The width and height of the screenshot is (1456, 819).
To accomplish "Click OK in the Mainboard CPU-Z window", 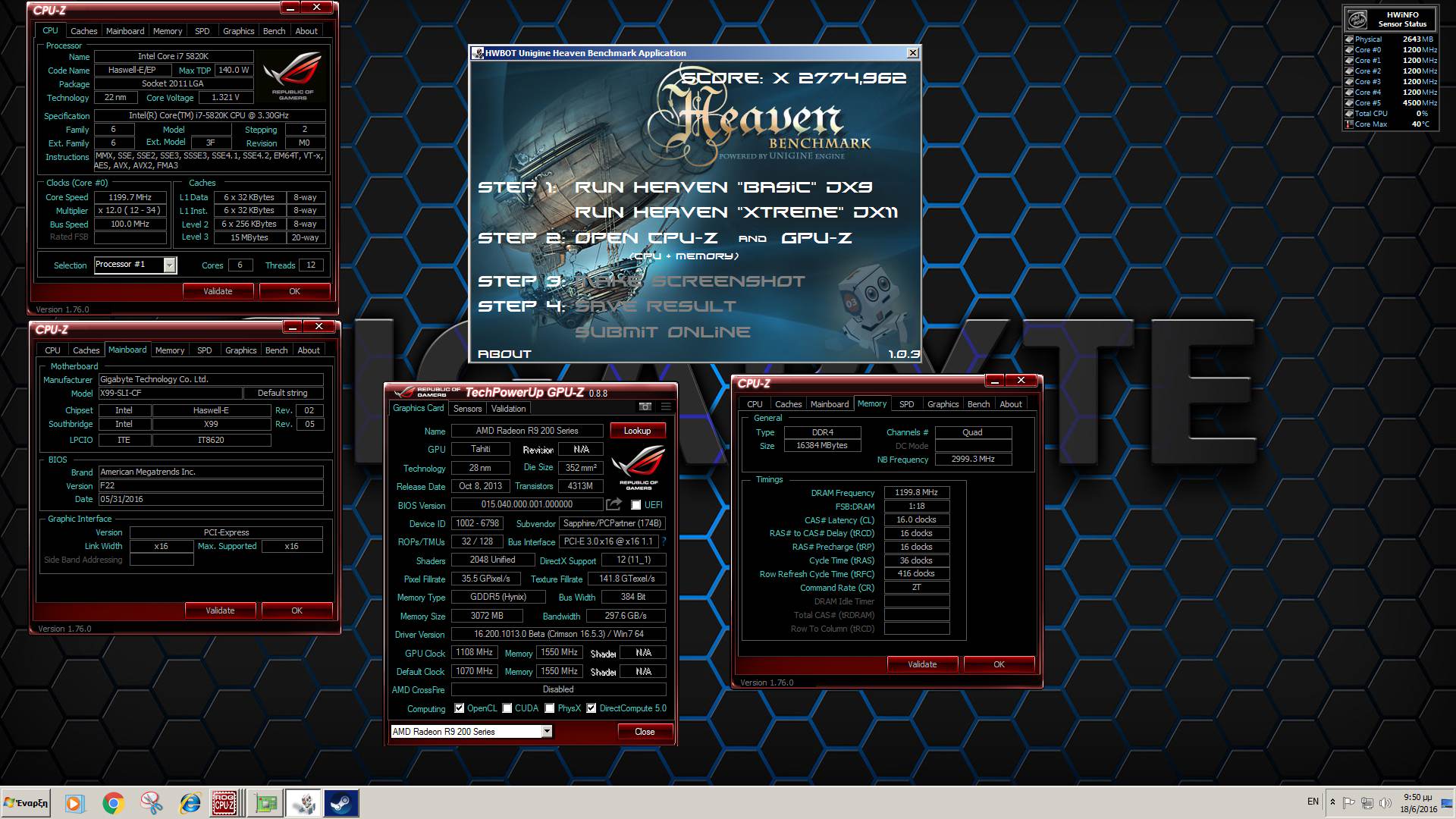I will [297, 610].
